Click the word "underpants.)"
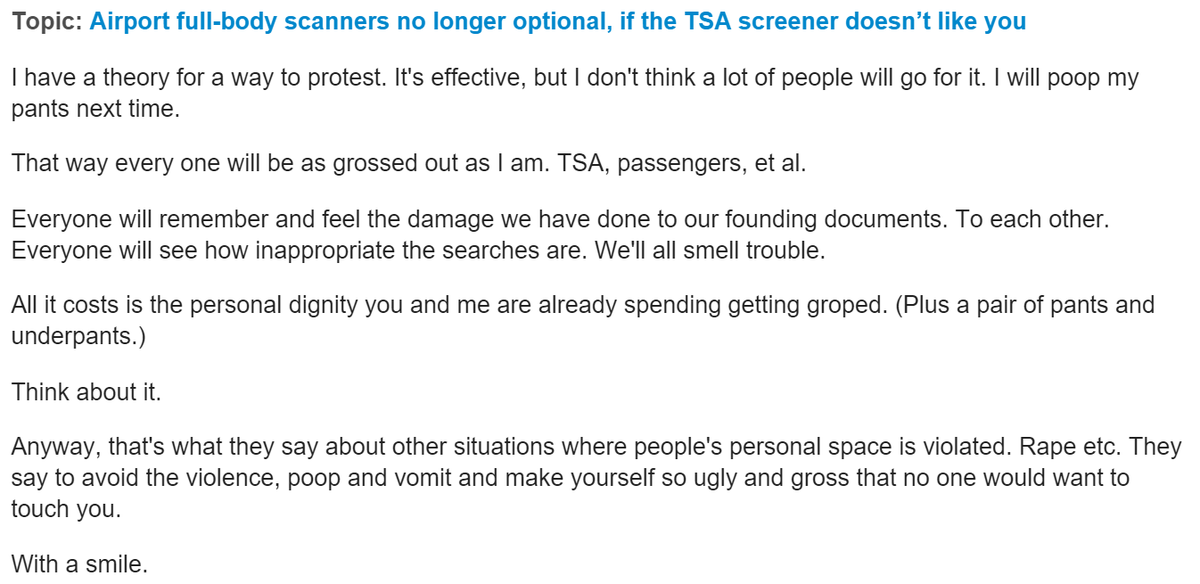Screen dimensions: 1200x584 point(78,334)
